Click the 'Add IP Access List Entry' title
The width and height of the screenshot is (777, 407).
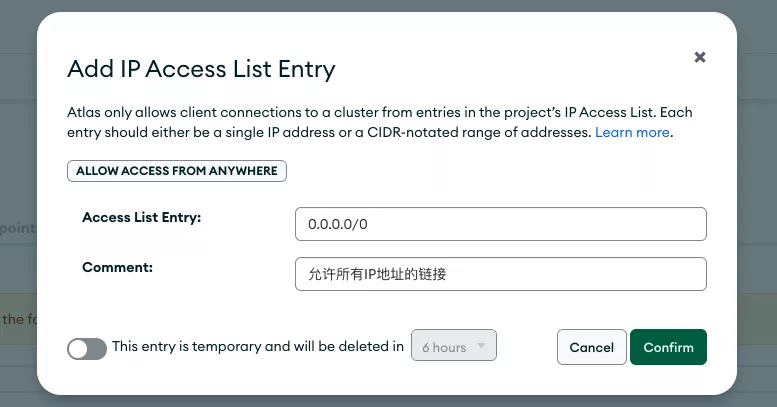pos(201,69)
